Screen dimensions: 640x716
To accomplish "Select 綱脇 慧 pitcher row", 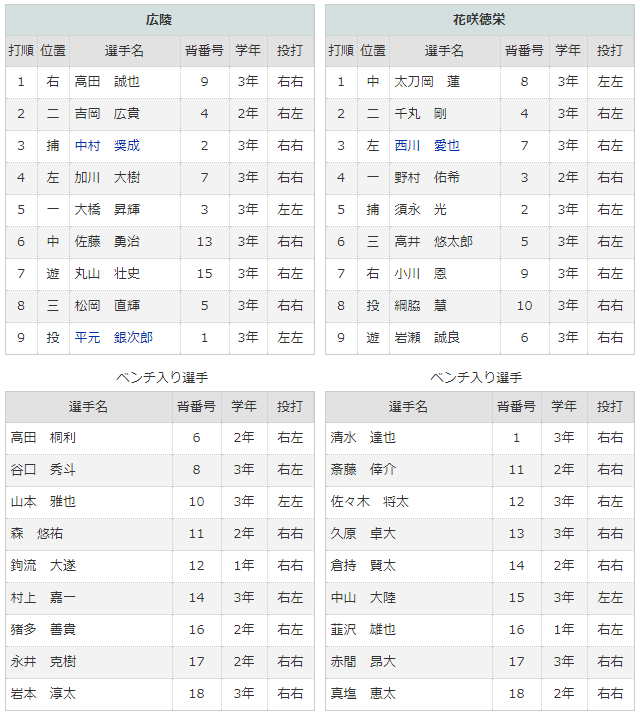I will tap(420, 306).
